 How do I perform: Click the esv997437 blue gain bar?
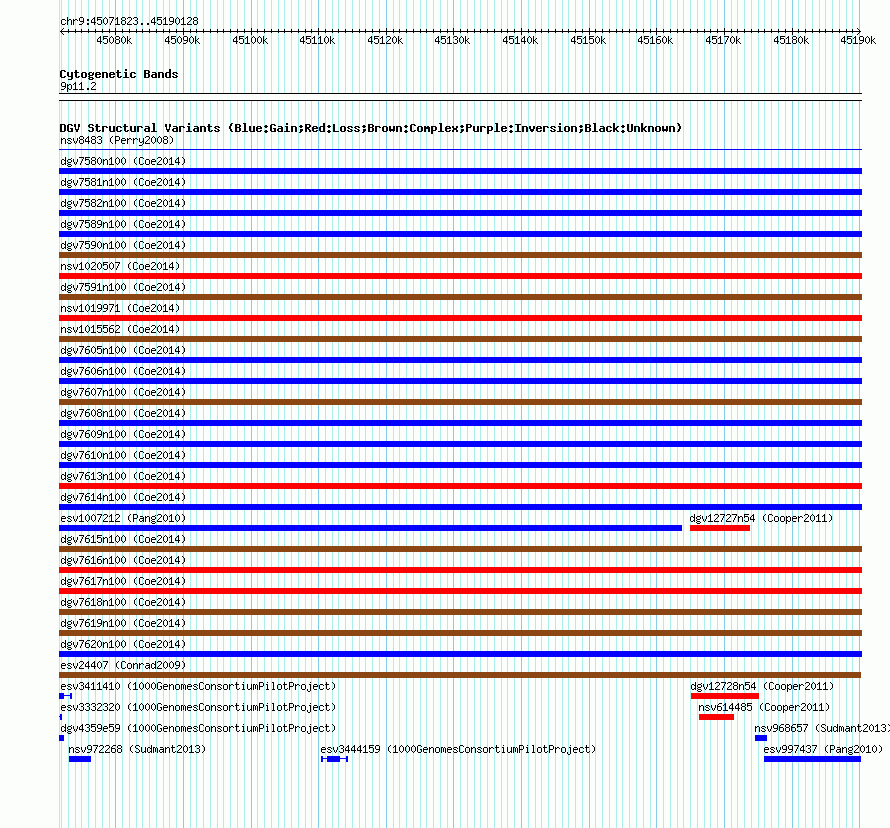812,759
